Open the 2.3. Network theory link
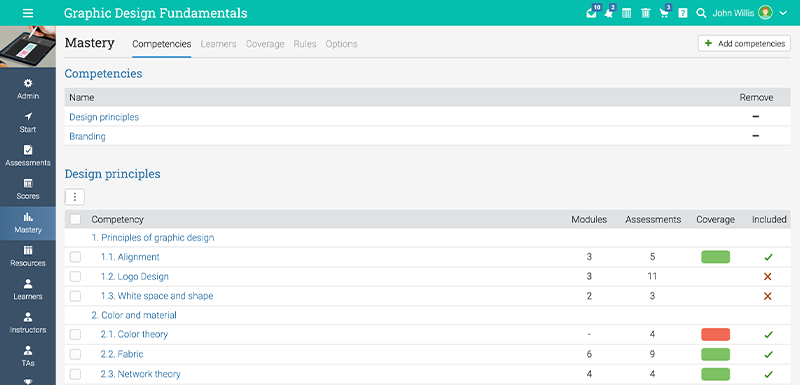Screen dimensions: 800x385 pyautogui.click(x=141, y=374)
